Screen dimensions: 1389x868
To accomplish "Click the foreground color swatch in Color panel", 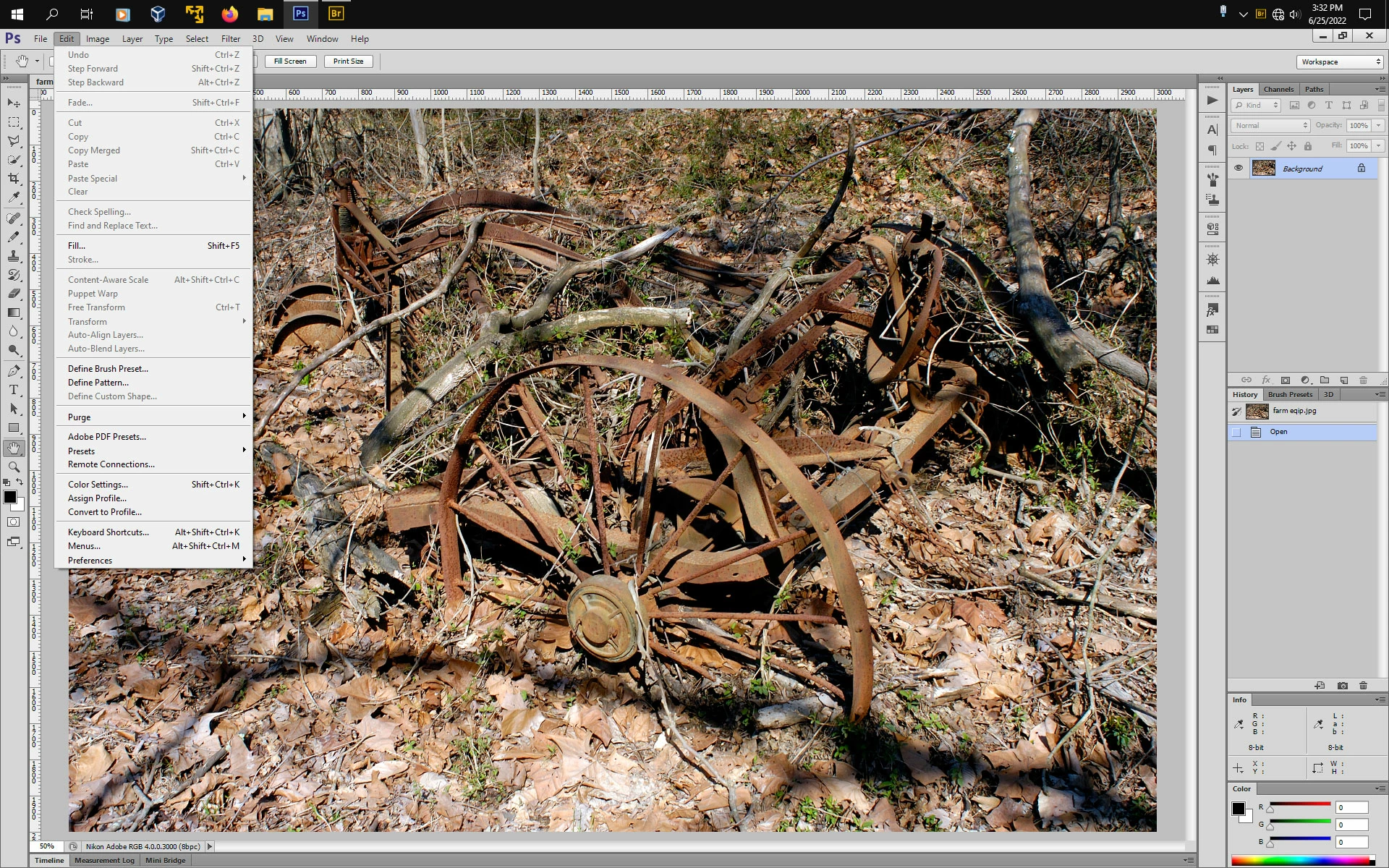I will (x=1239, y=809).
